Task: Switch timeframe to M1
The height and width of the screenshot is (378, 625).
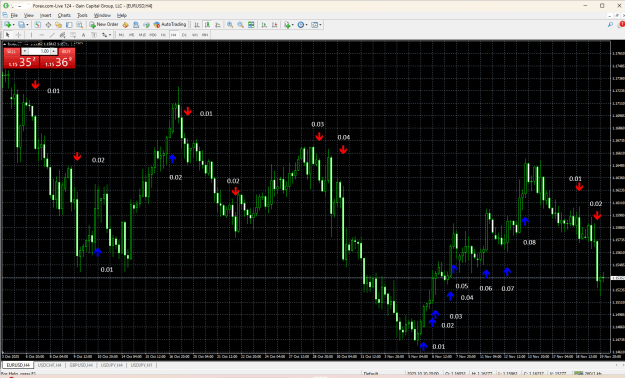Action: click(x=121, y=35)
